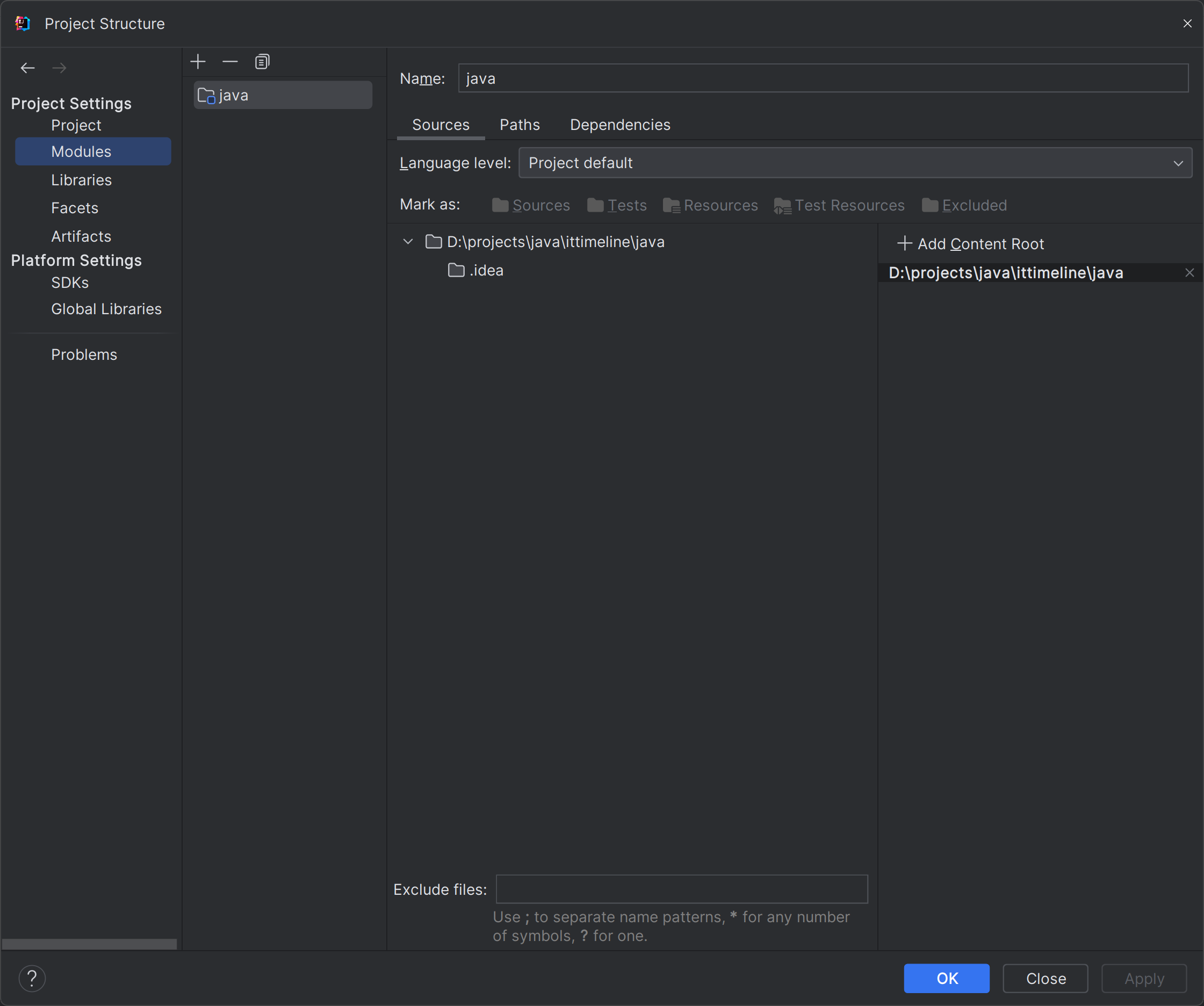
Task: Open the Problems section
Action: click(84, 355)
